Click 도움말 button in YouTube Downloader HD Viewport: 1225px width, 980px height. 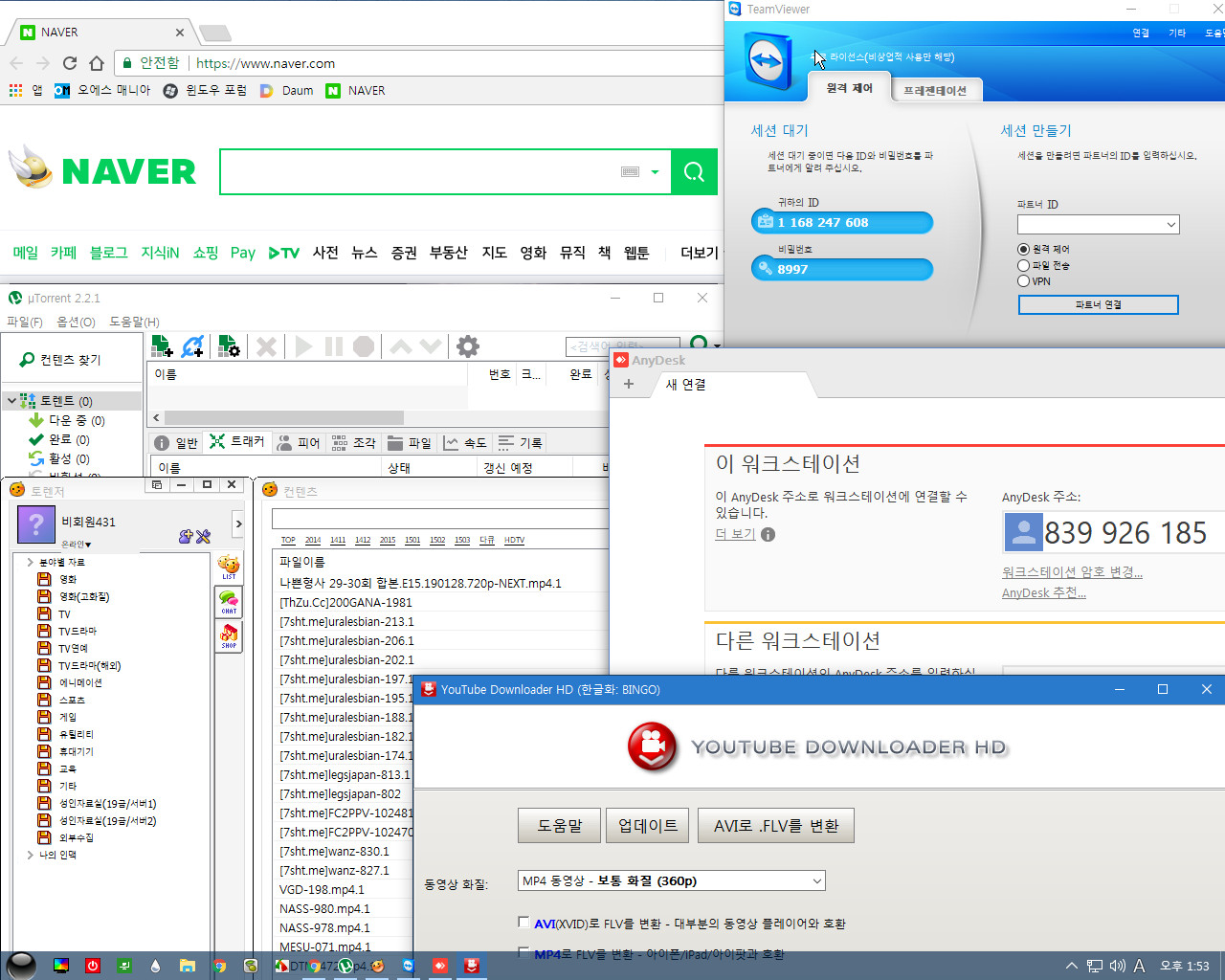pyautogui.click(x=559, y=826)
